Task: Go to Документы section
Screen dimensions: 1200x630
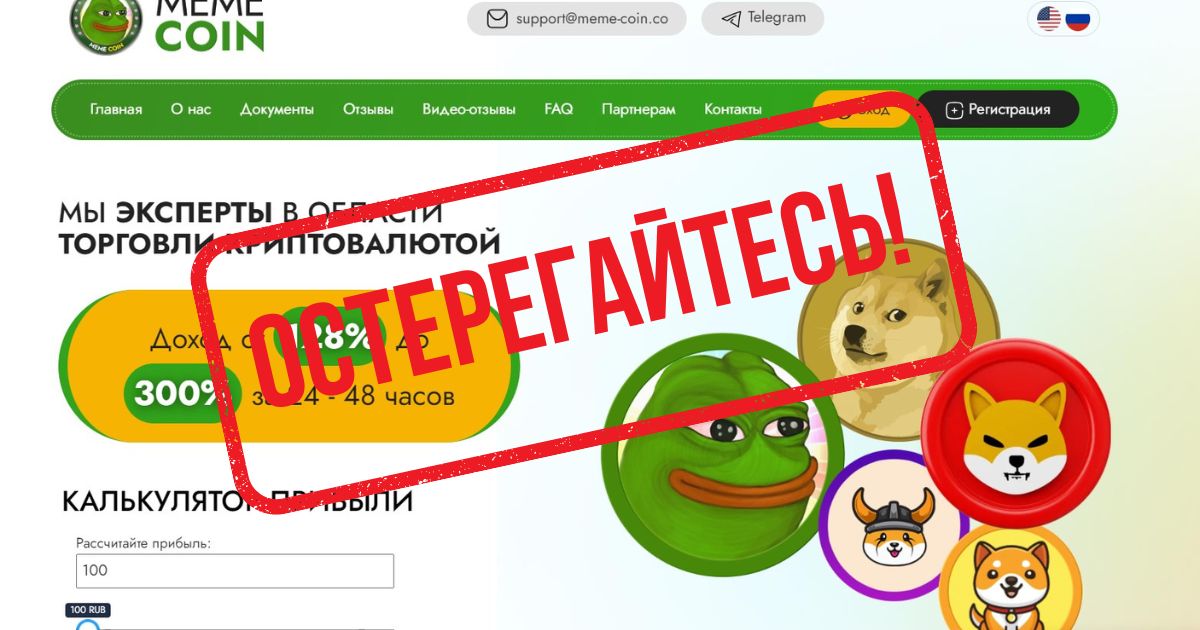Action: (x=277, y=109)
